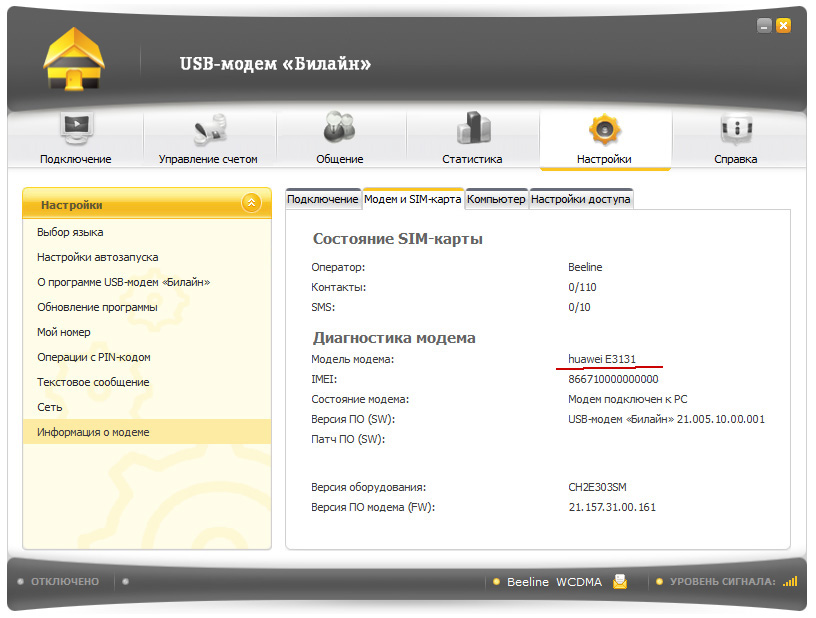Viewport: 816px width, 618px height.
Task: Click the Beeline house logo icon
Action: pos(74,59)
